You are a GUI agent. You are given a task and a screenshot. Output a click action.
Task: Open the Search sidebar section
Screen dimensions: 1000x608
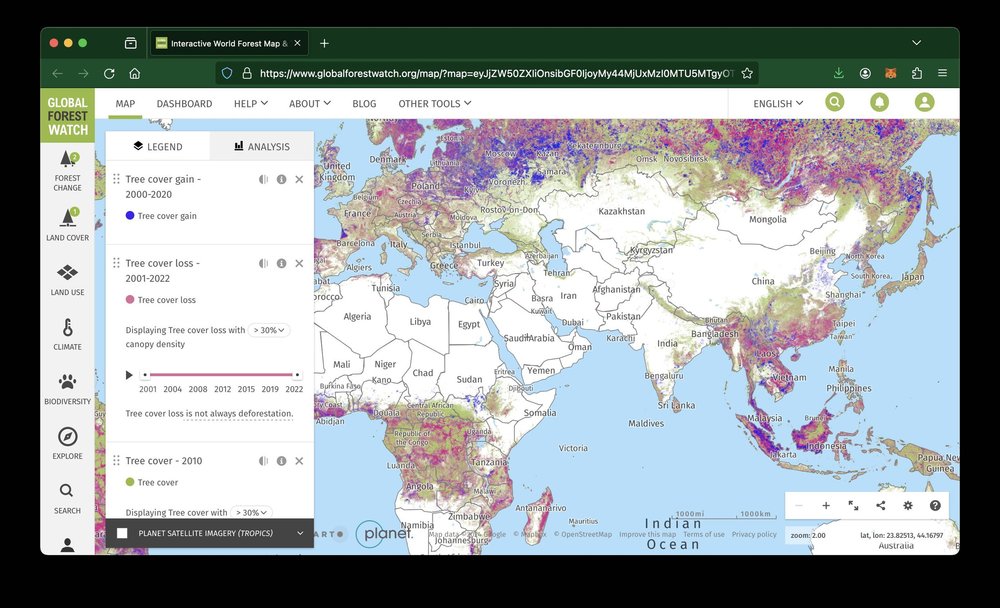67,498
